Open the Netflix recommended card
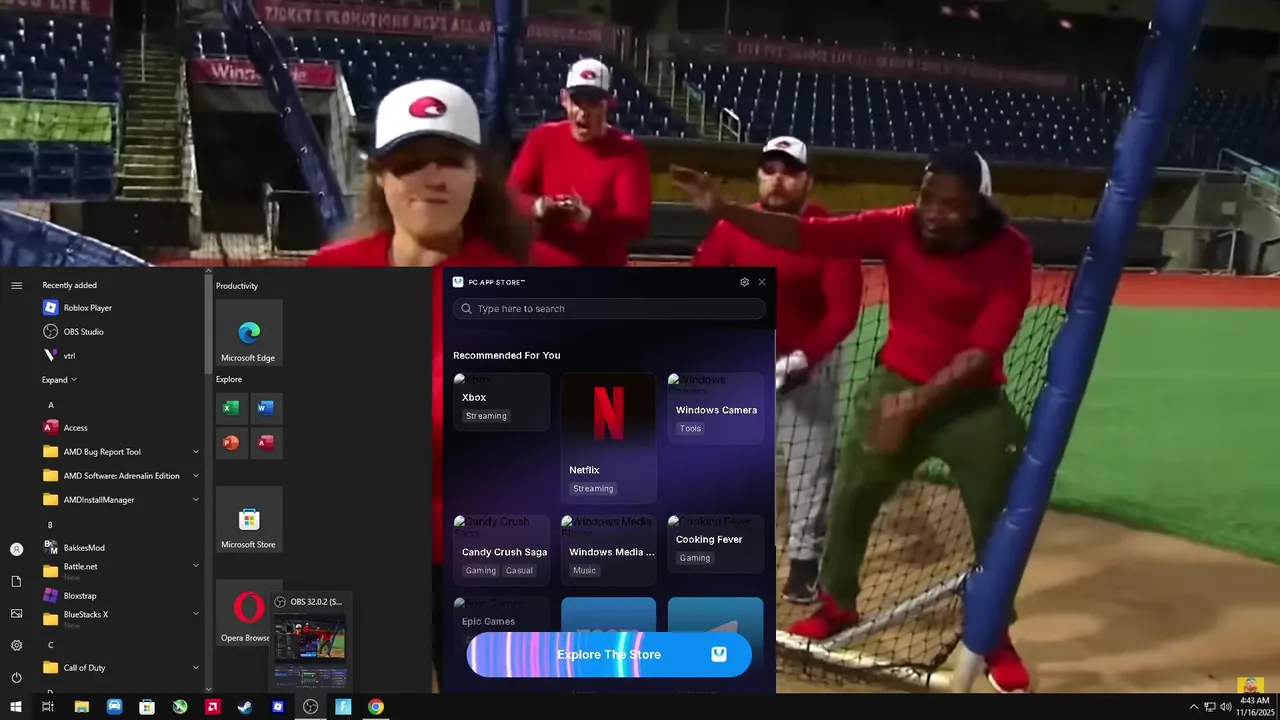Image resolution: width=1280 pixels, height=720 pixels. coord(608,438)
